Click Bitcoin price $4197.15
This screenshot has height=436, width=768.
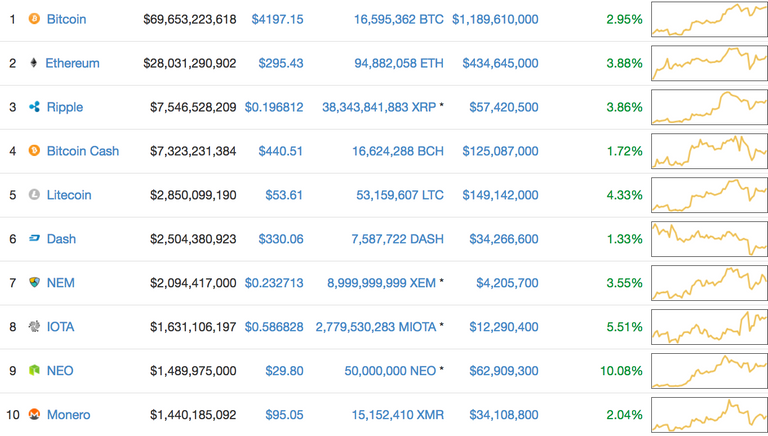(277, 19)
